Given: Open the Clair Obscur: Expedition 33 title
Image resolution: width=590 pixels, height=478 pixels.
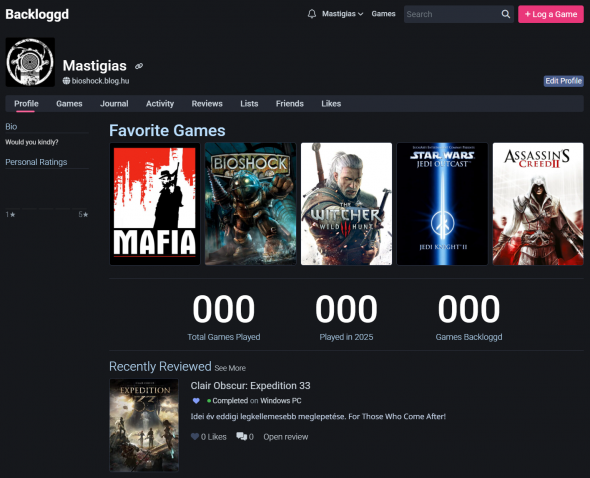Looking at the screenshot, I should 251,386.
